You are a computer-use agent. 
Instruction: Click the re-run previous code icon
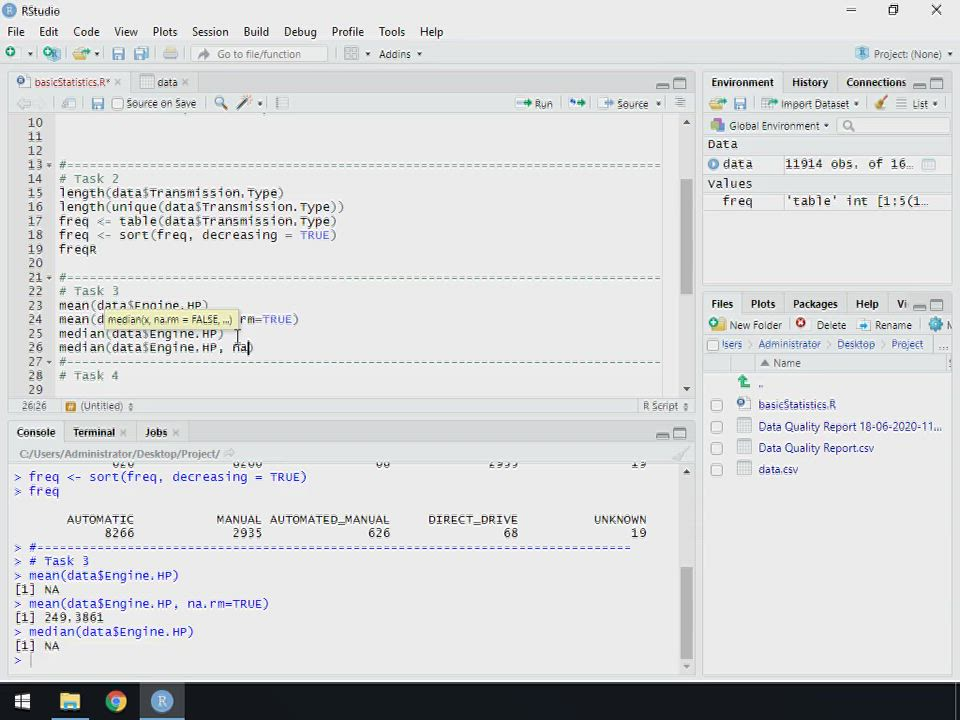click(x=577, y=103)
